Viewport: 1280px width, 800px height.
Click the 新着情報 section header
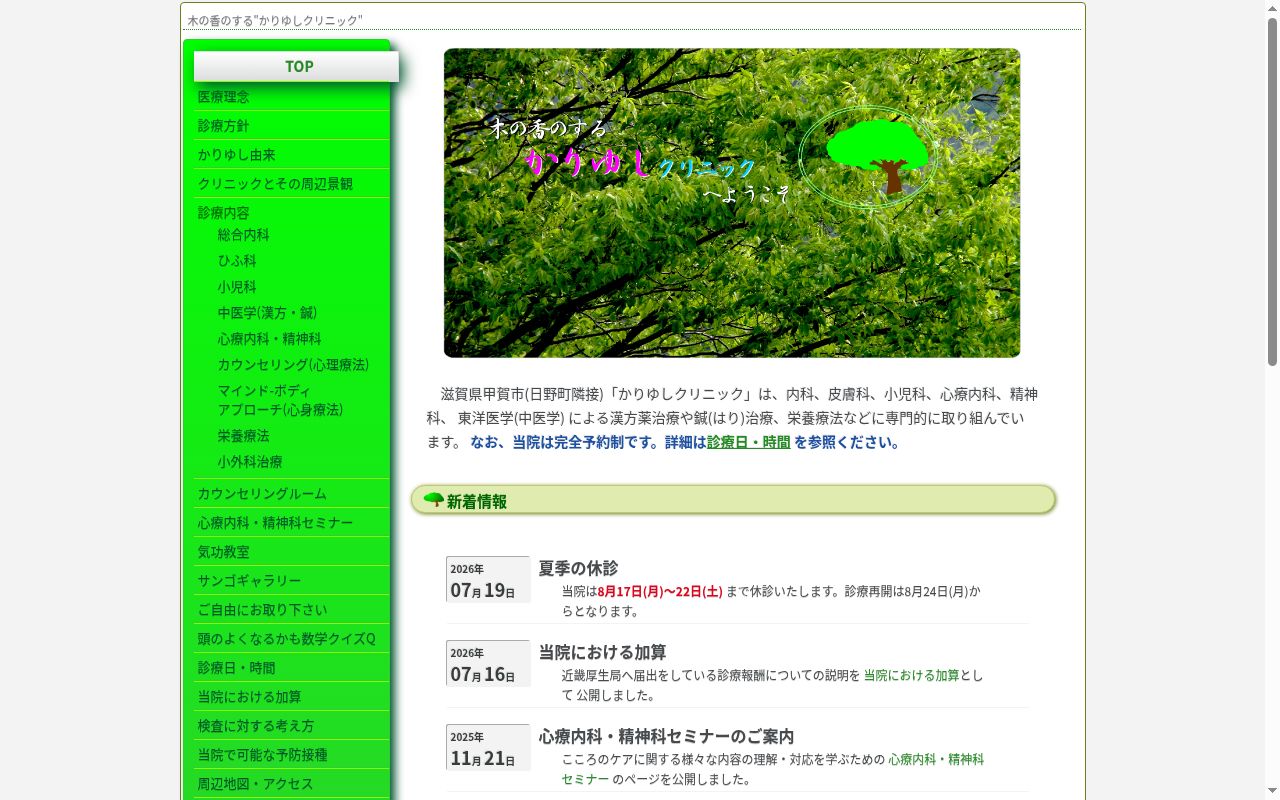[x=733, y=500]
